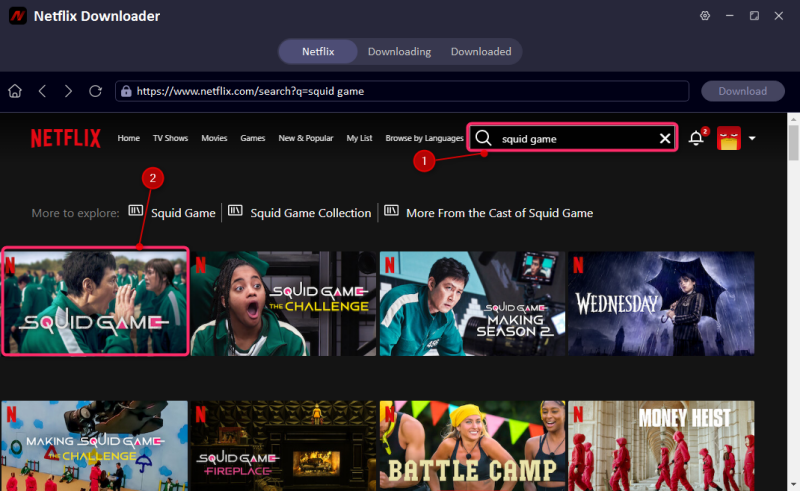Open More From the Cast of Squid Game
This screenshot has height=491, width=800.
499,213
